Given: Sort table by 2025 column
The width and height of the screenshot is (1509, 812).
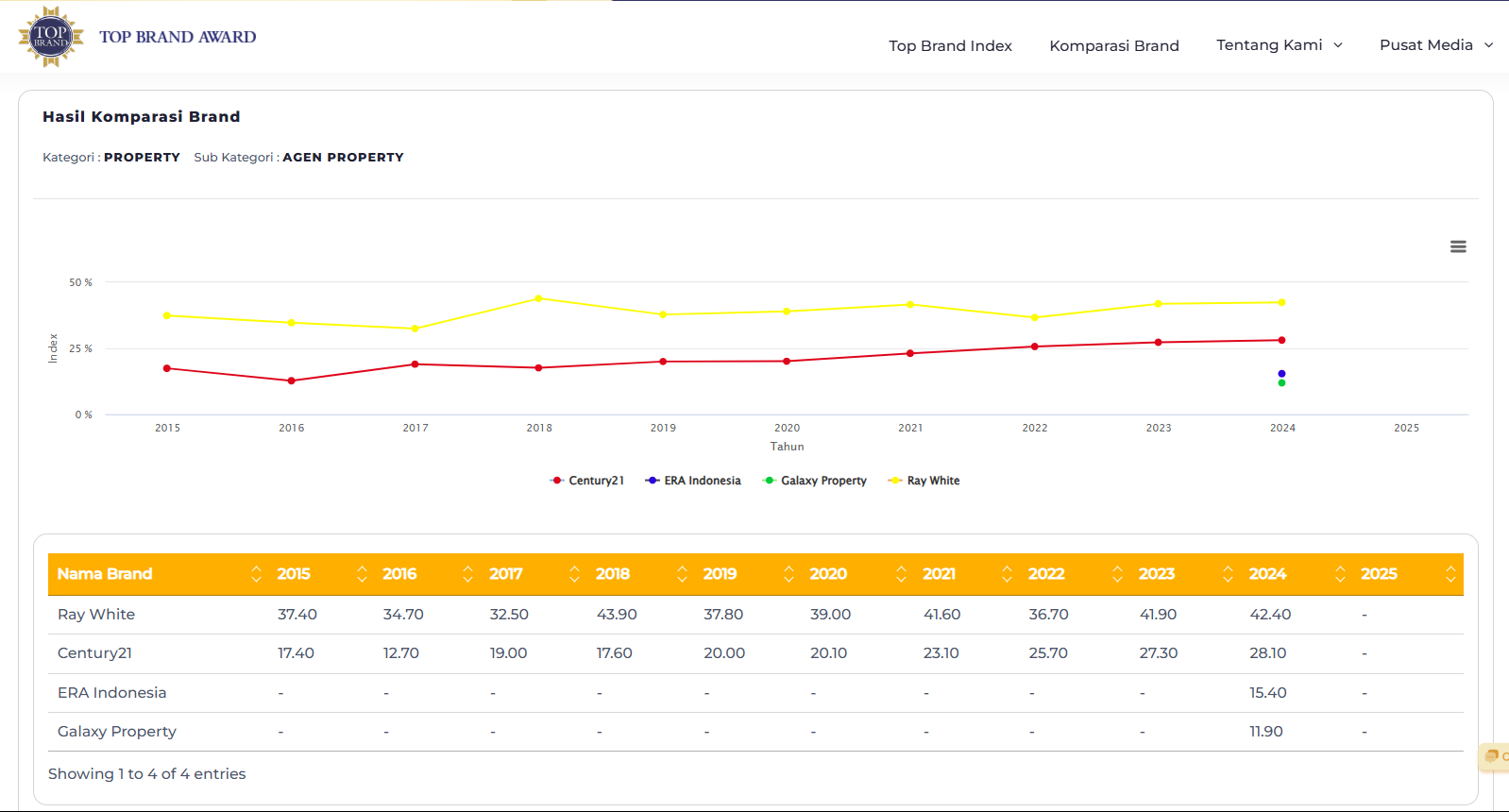Looking at the screenshot, I should (x=1408, y=574).
